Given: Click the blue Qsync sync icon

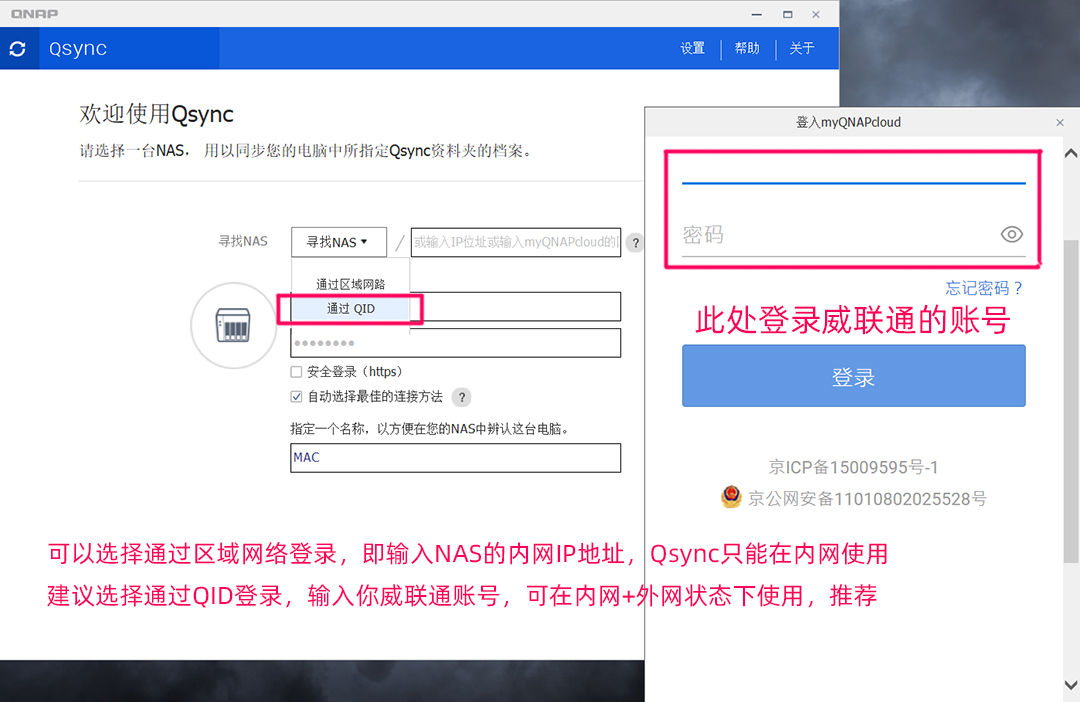Looking at the screenshot, I should (18, 48).
